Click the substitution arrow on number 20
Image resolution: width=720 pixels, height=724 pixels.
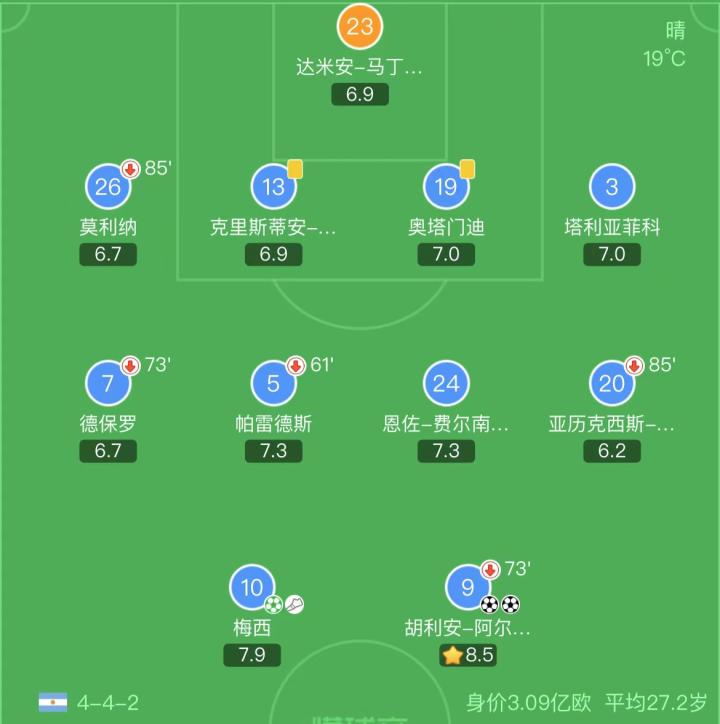(633, 366)
